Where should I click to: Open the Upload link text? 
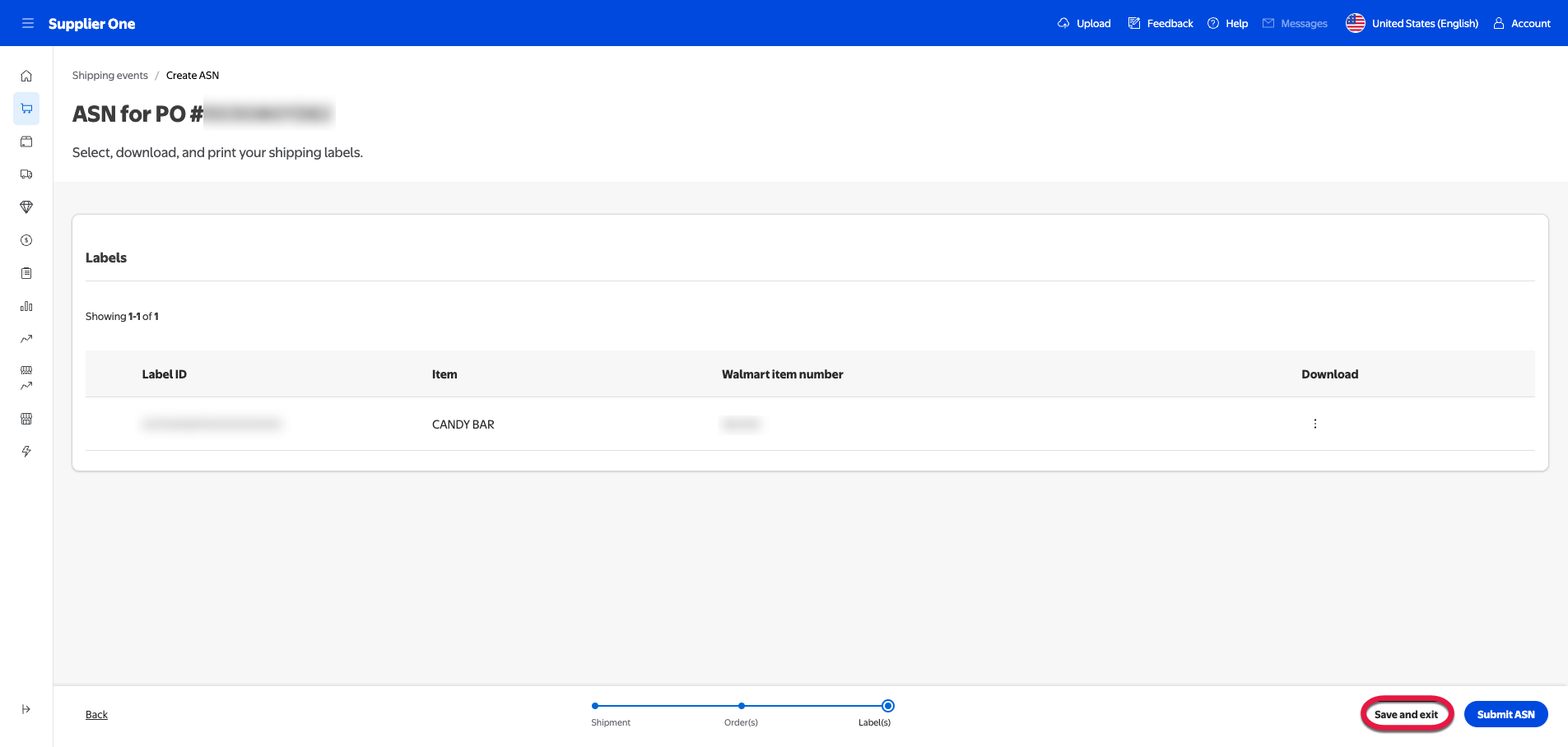point(1094,23)
